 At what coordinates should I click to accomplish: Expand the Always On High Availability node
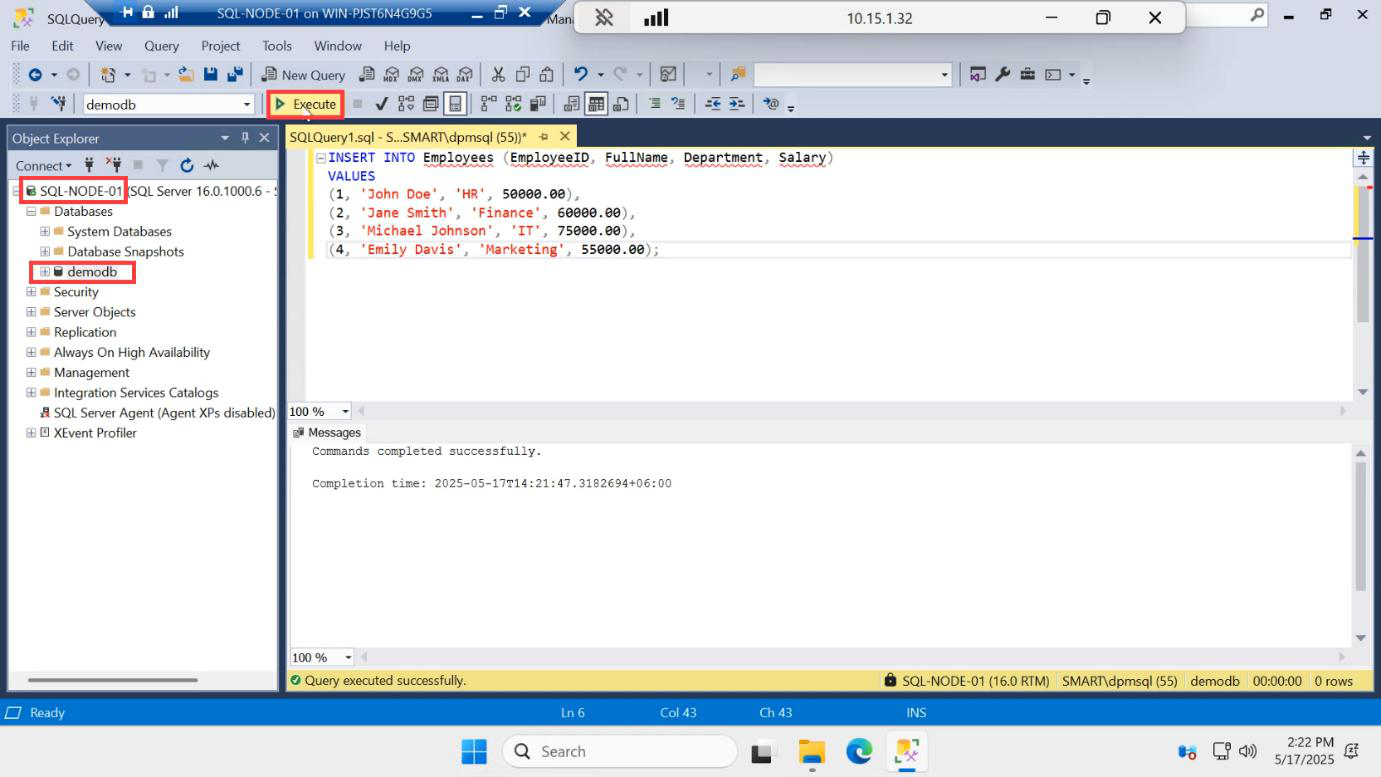click(x=31, y=352)
